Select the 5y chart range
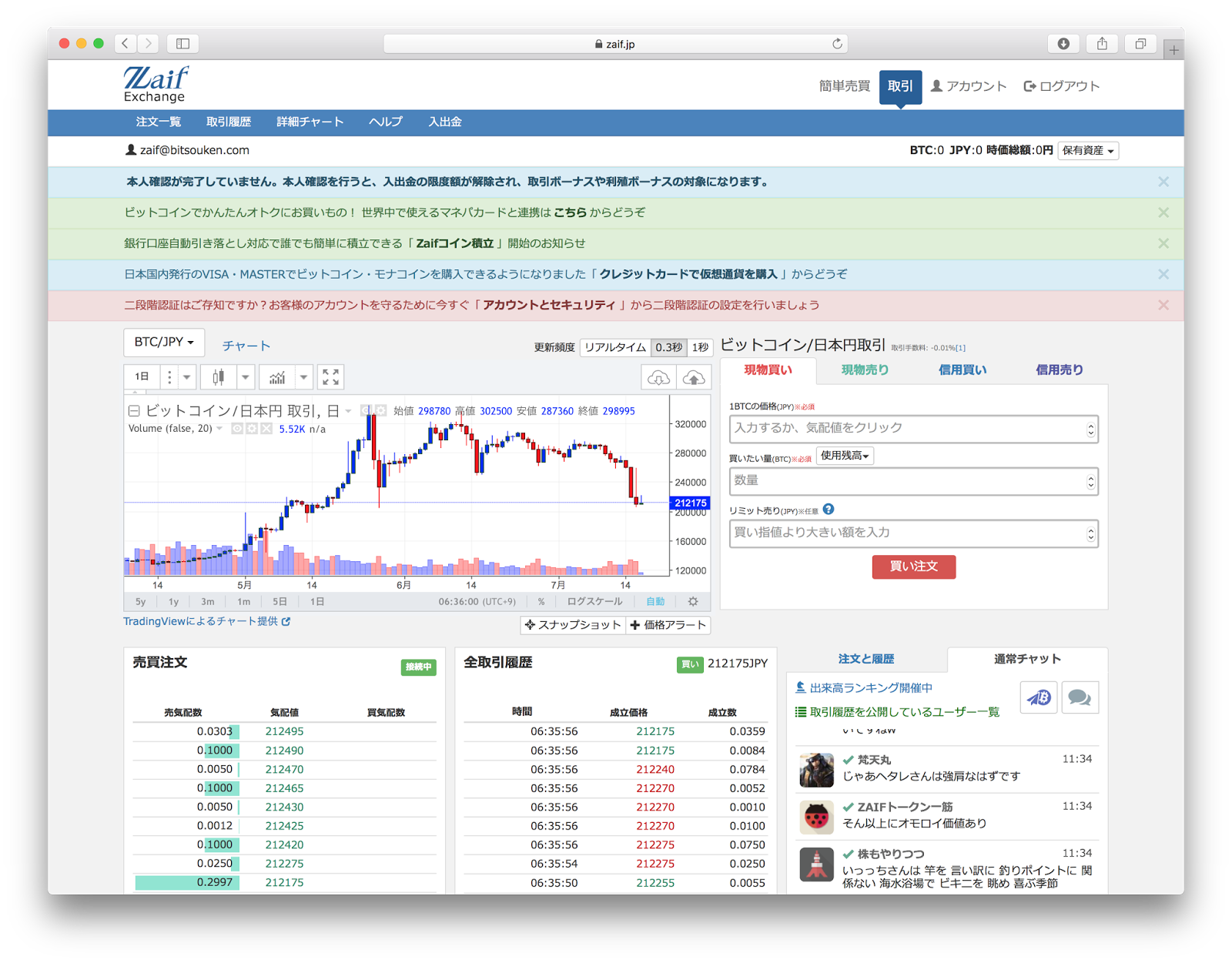 point(141,602)
